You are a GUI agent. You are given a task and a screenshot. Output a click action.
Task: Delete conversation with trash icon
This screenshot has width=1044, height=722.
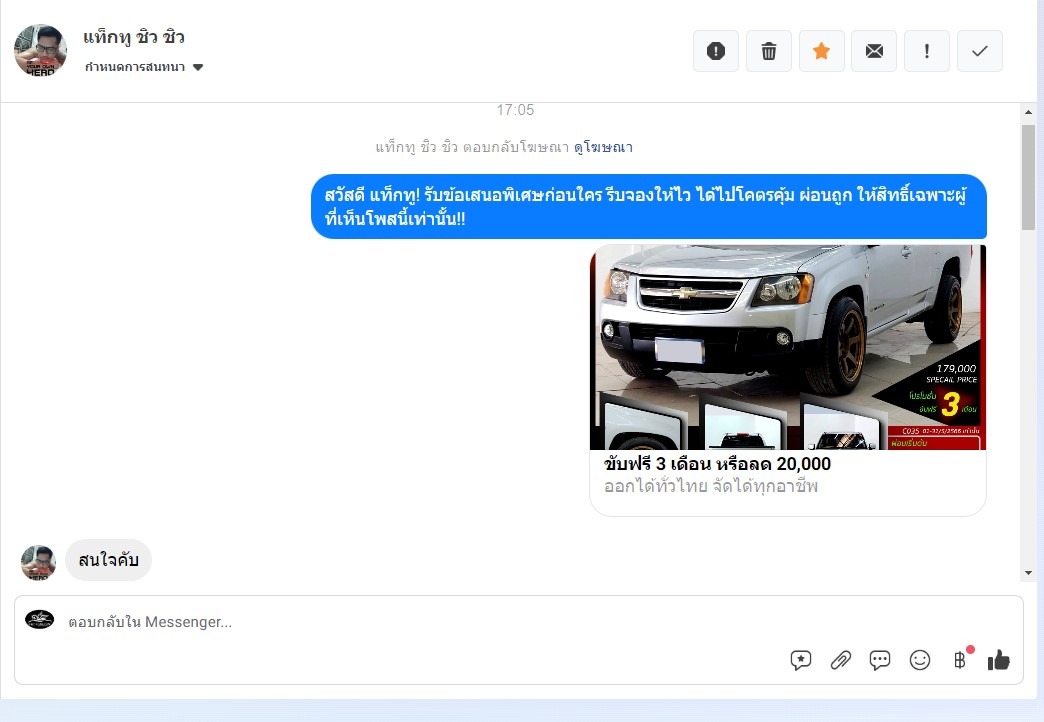tap(768, 51)
